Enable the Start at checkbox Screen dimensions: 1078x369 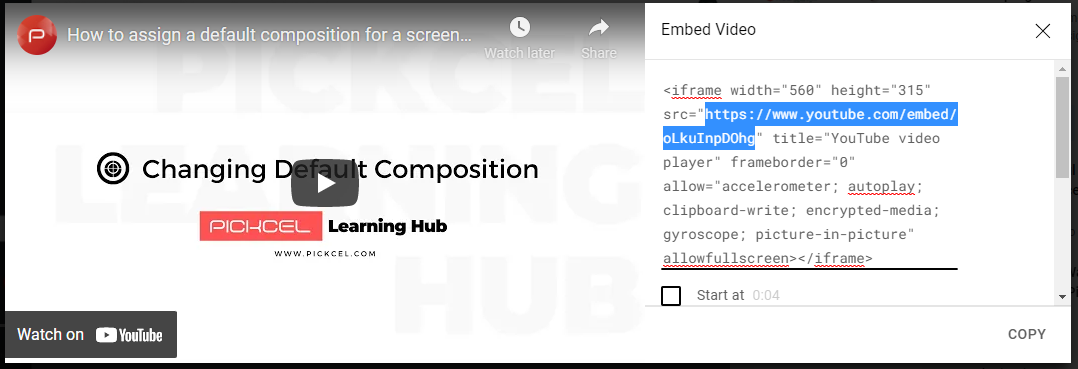click(x=671, y=295)
